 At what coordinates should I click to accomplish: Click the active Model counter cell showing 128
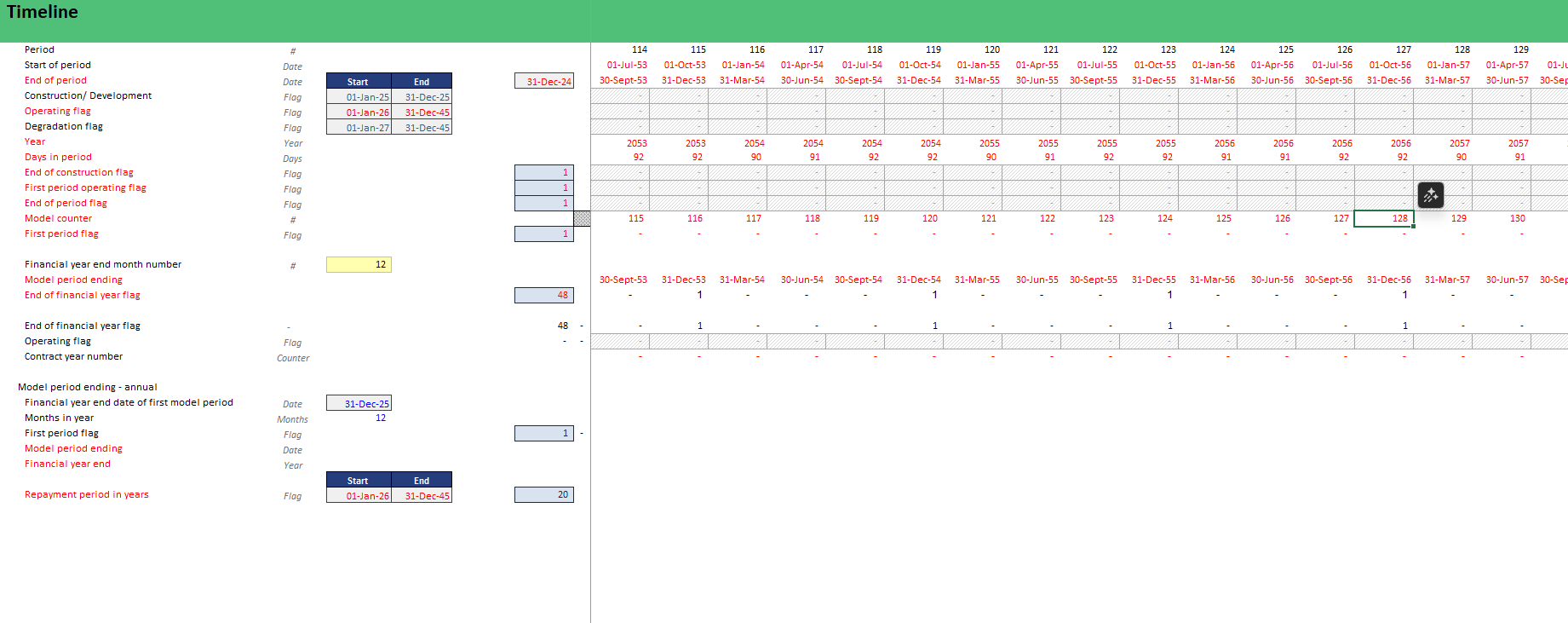click(1384, 219)
